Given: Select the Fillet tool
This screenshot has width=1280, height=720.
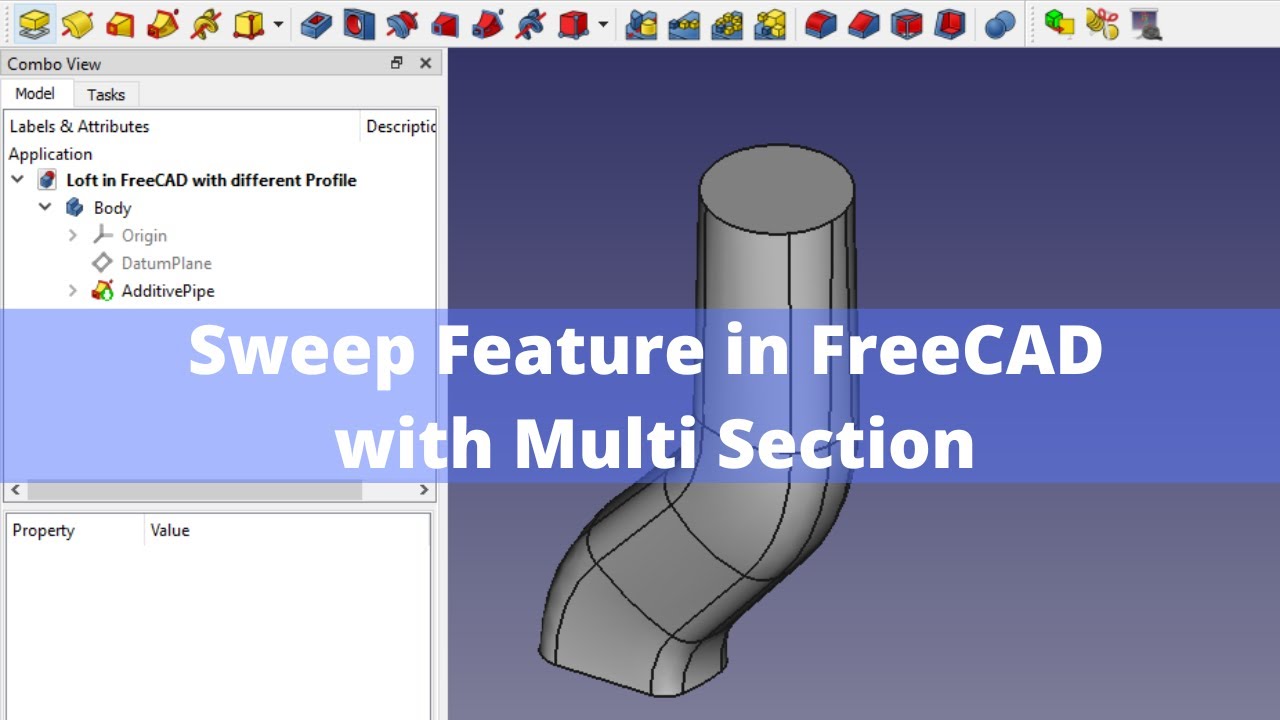Looking at the screenshot, I should 820,23.
